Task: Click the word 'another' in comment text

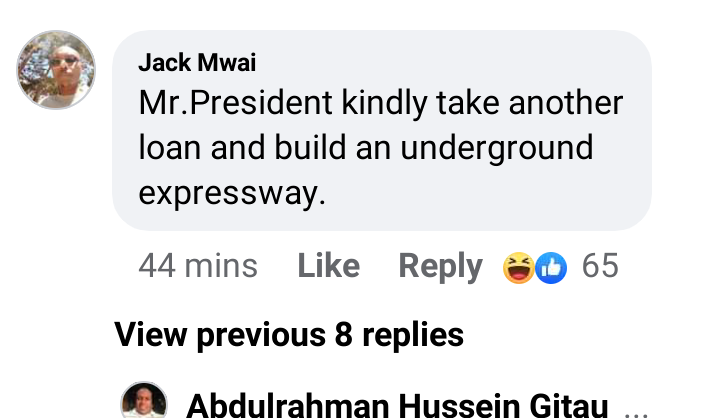Action: pos(566,103)
